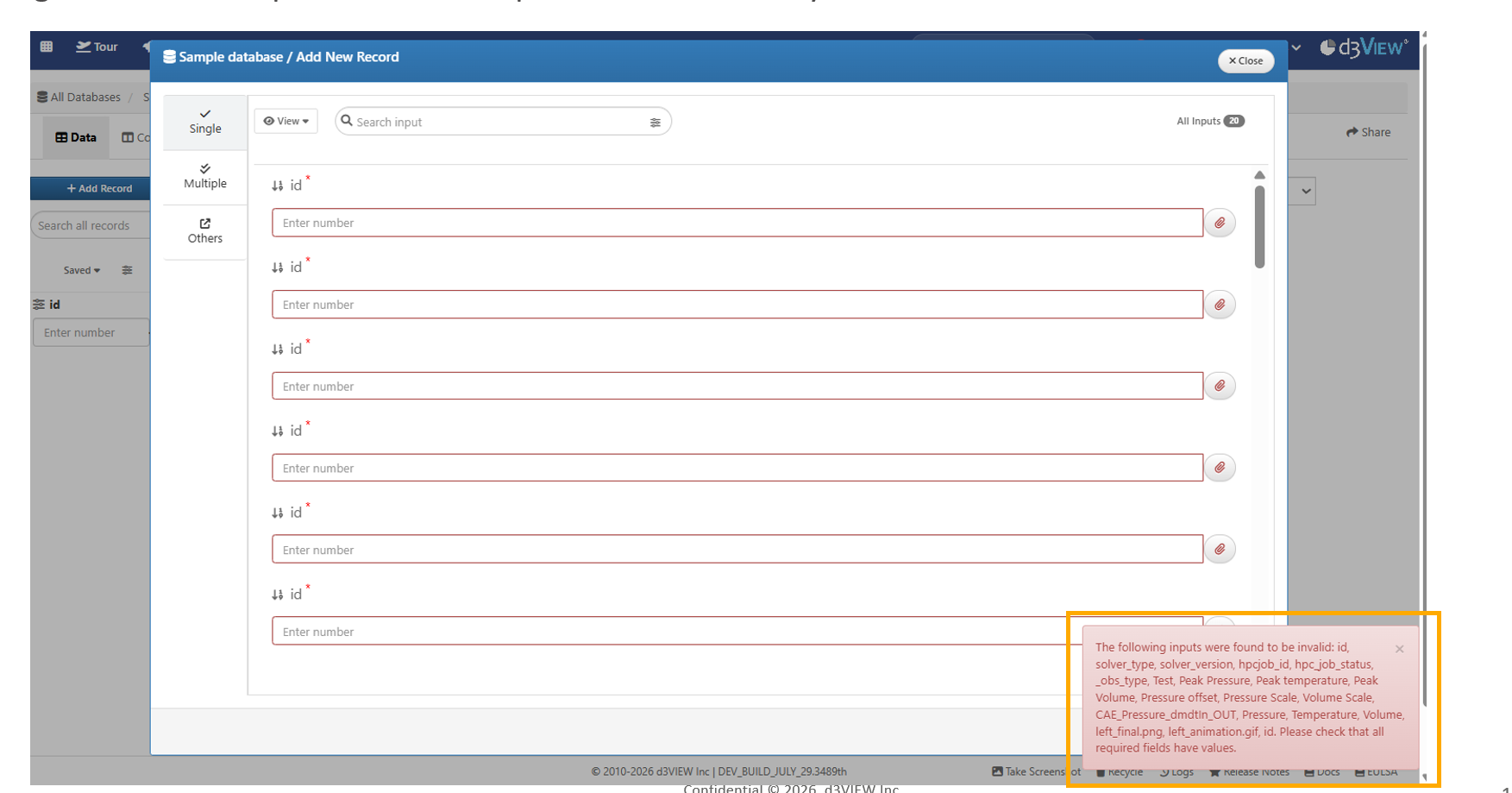Expand the Saved filters dropdown
The width and height of the screenshot is (1512, 793).
click(82, 270)
